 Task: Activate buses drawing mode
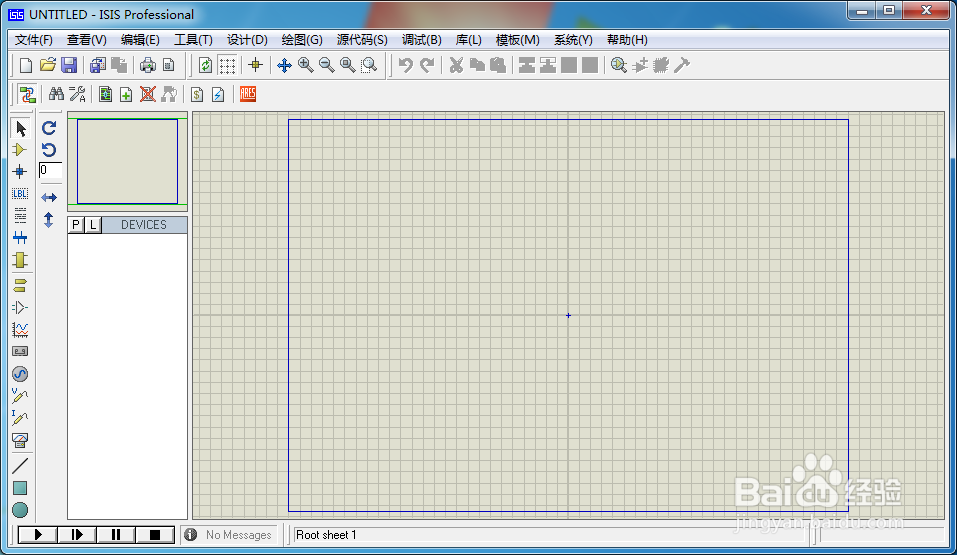tap(20, 238)
